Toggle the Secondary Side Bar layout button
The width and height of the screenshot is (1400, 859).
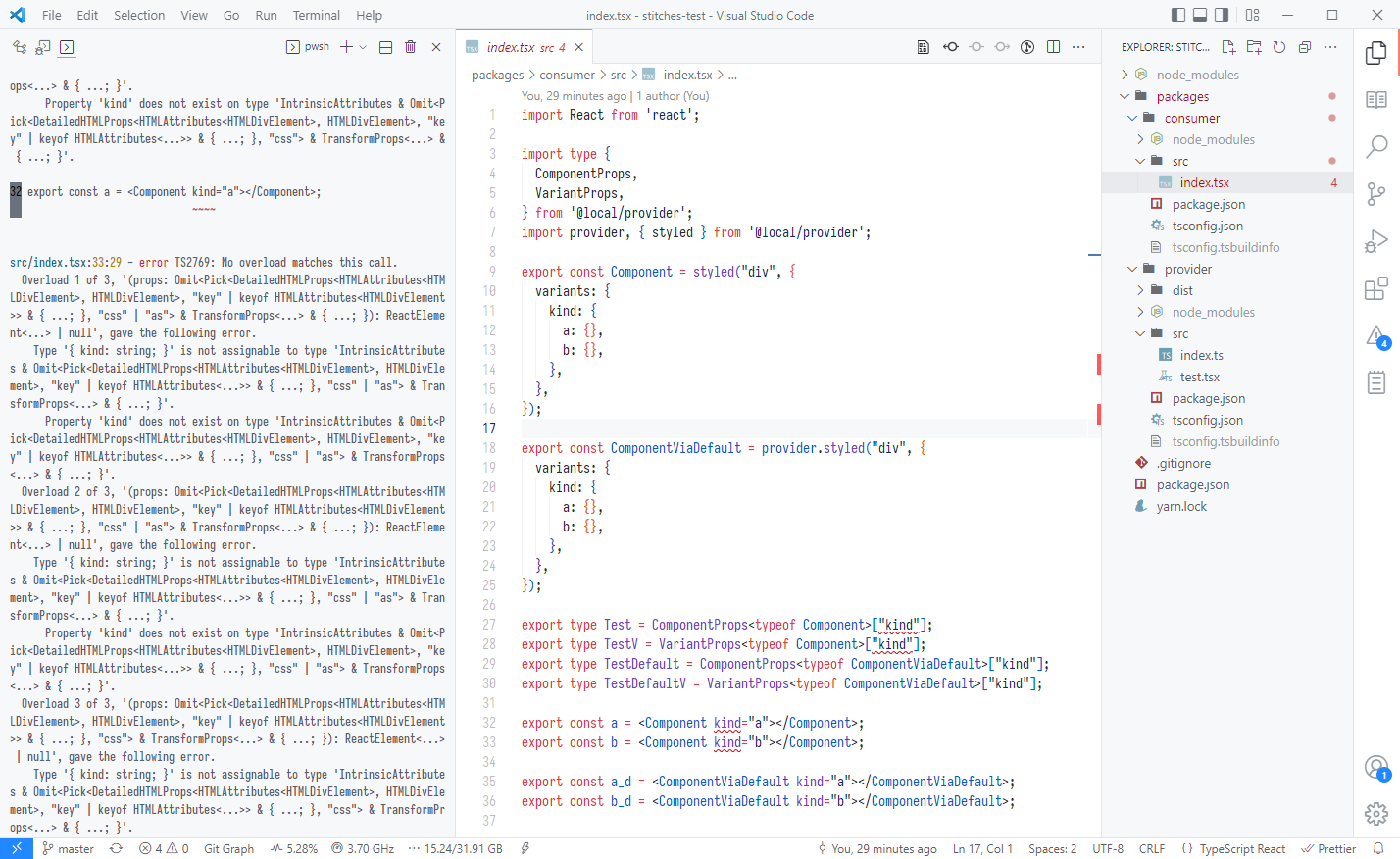pos(1222,15)
